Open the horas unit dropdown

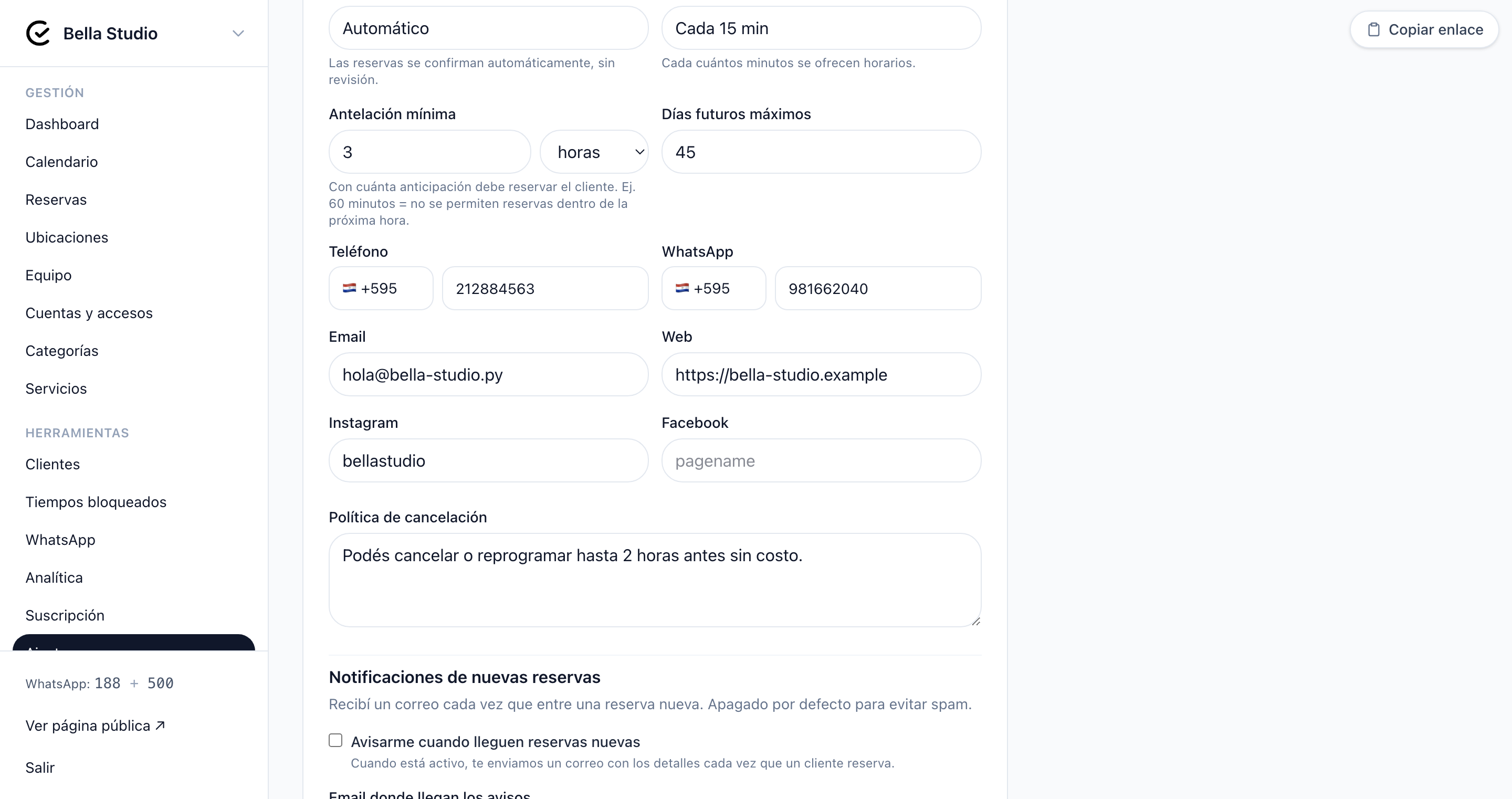pyautogui.click(x=594, y=152)
